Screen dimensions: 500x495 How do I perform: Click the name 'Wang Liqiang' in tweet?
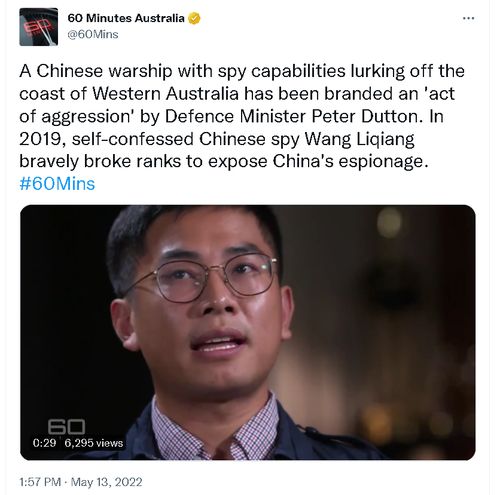[x=360, y=139]
